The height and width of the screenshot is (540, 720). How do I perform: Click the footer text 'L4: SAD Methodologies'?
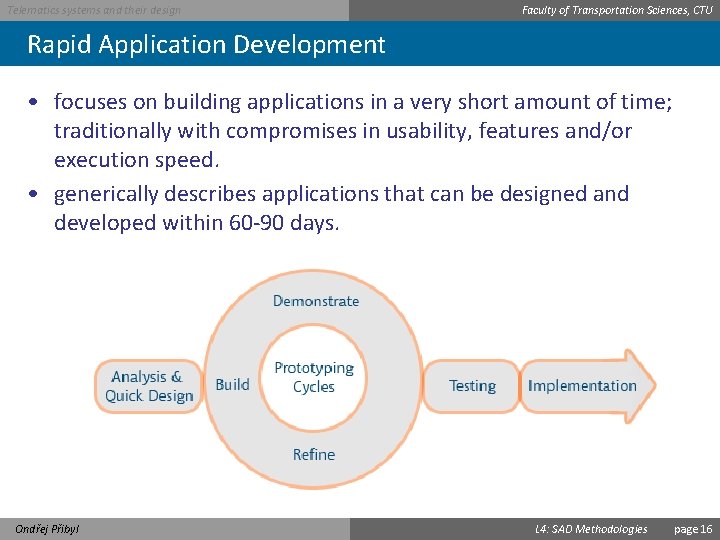tap(591, 529)
